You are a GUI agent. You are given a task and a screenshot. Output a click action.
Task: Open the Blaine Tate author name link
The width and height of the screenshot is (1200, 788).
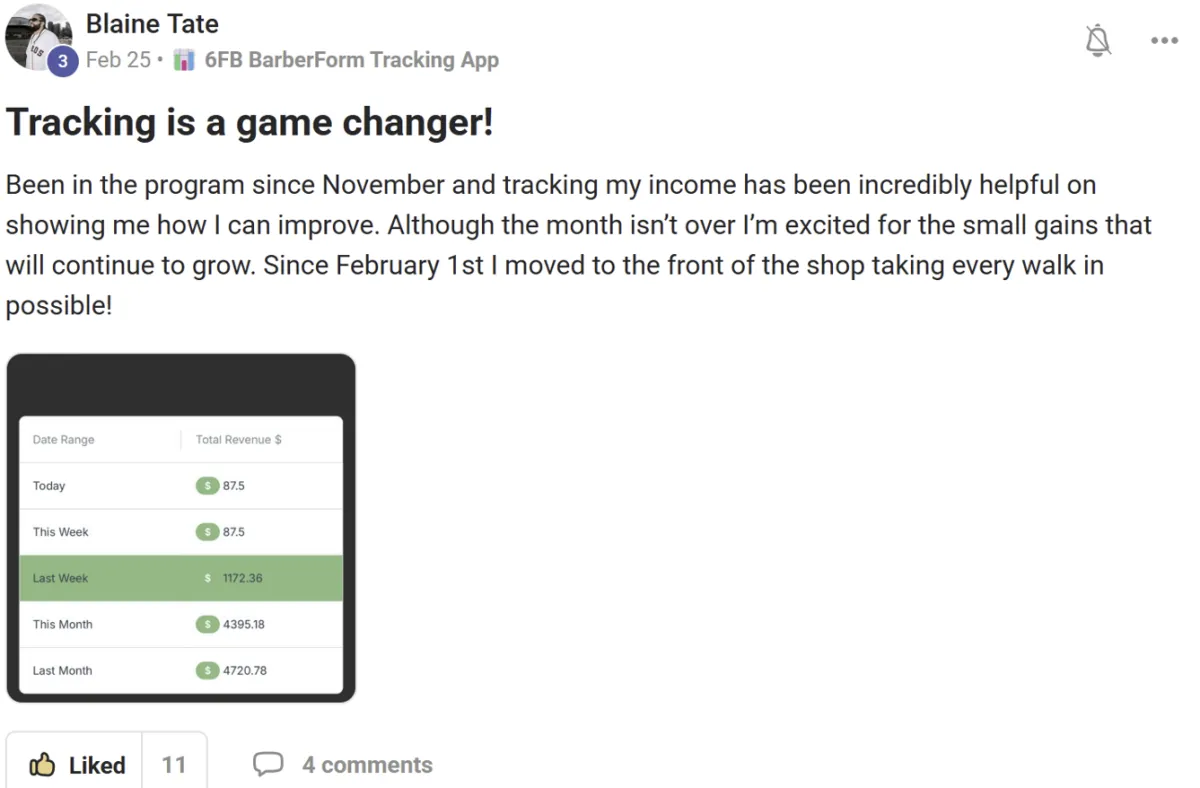point(152,23)
